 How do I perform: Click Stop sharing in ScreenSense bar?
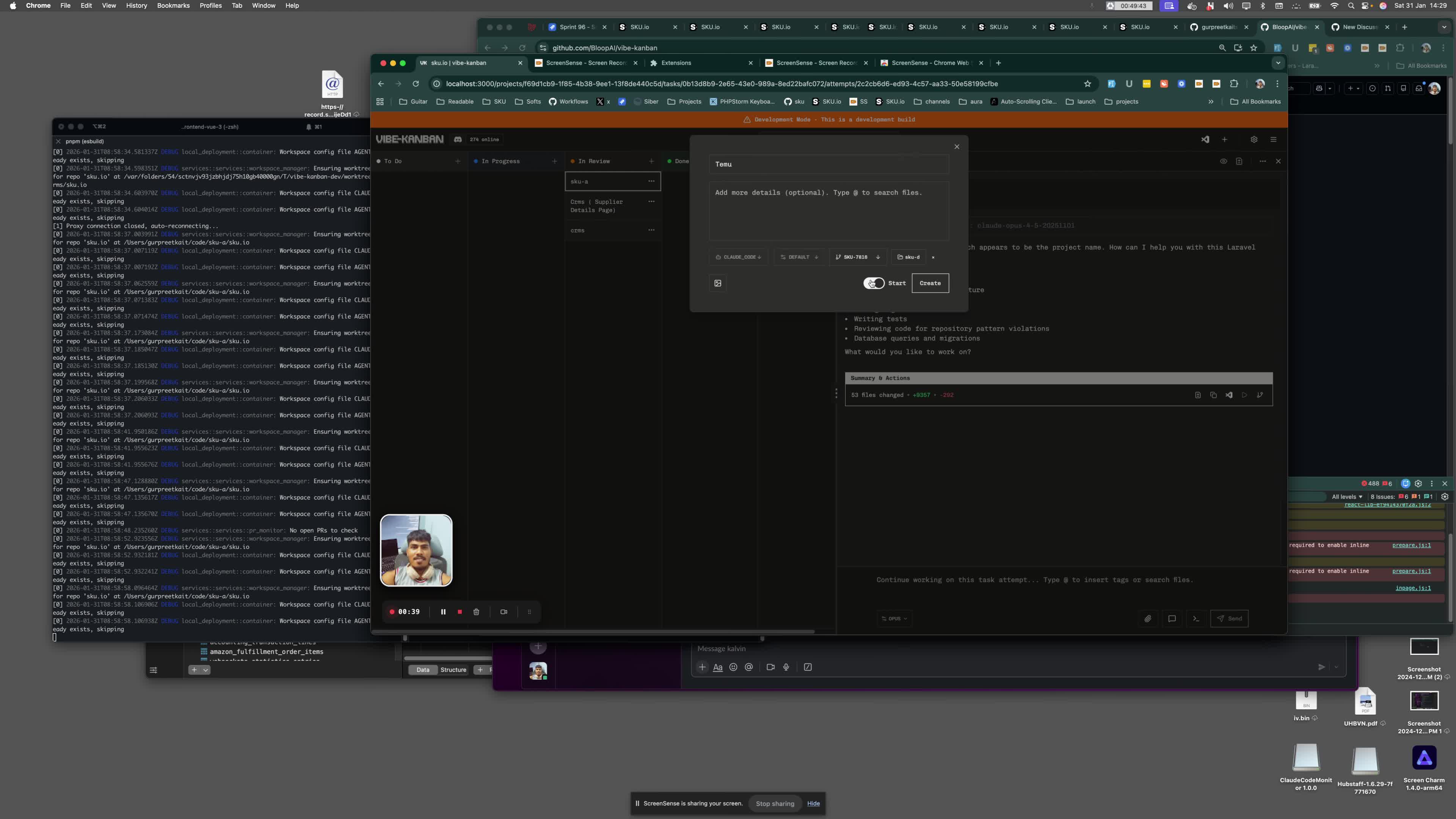[775, 803]
